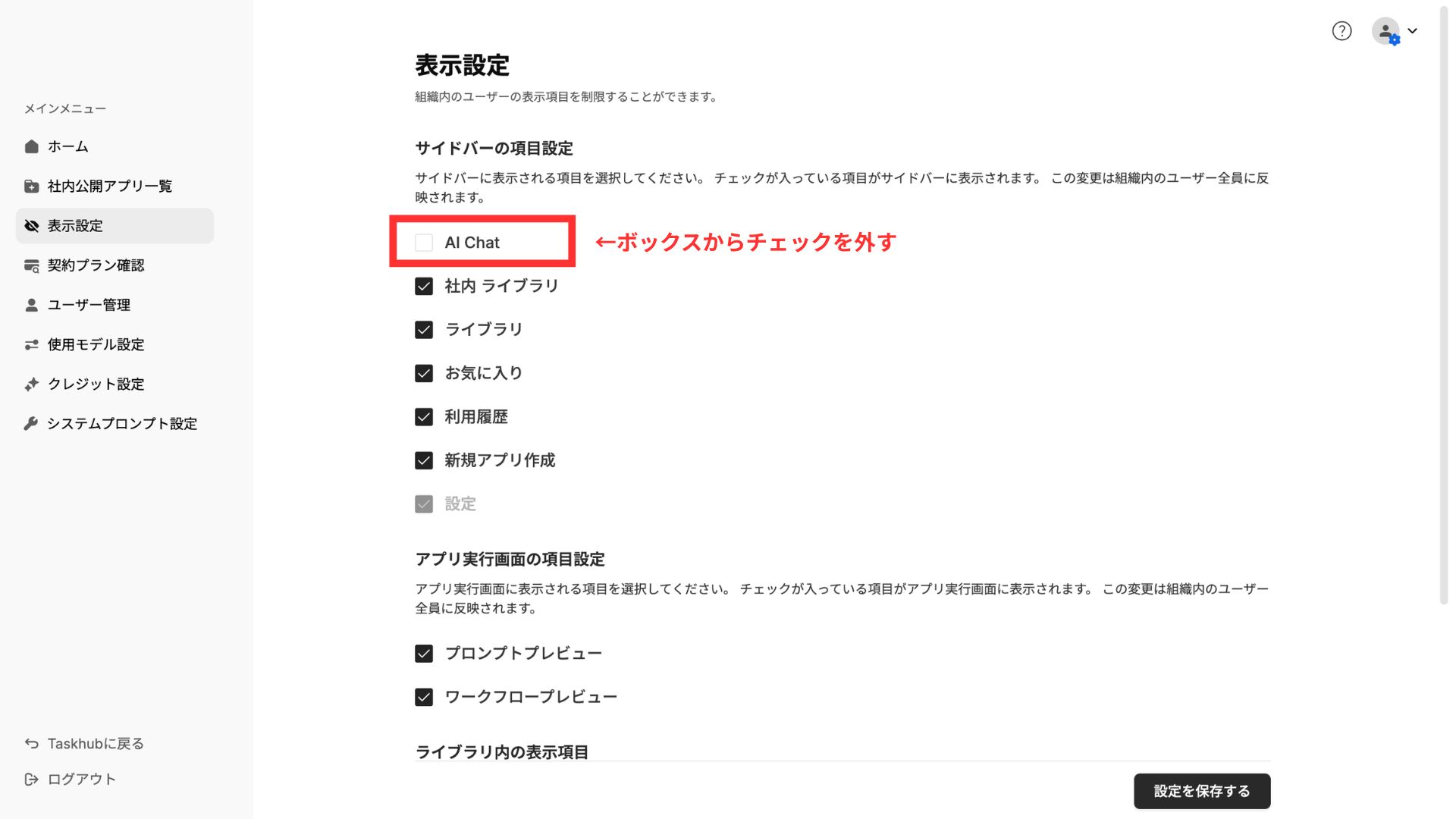Click the person icon for ユーザー管理
Screen dimensions: 1456x819
tap(31, 305)
